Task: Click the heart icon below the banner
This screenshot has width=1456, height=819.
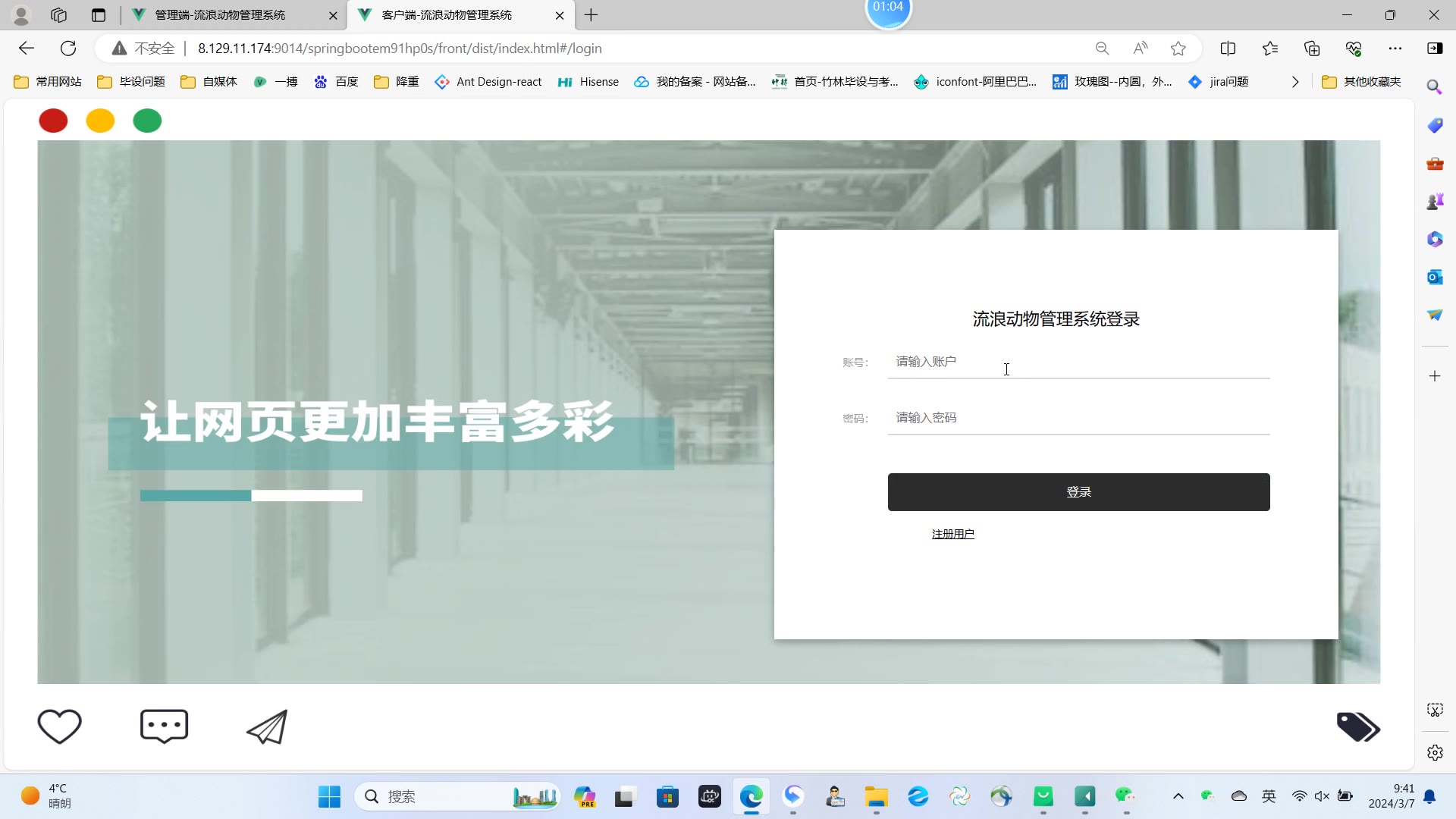Action: coord(59,726)
